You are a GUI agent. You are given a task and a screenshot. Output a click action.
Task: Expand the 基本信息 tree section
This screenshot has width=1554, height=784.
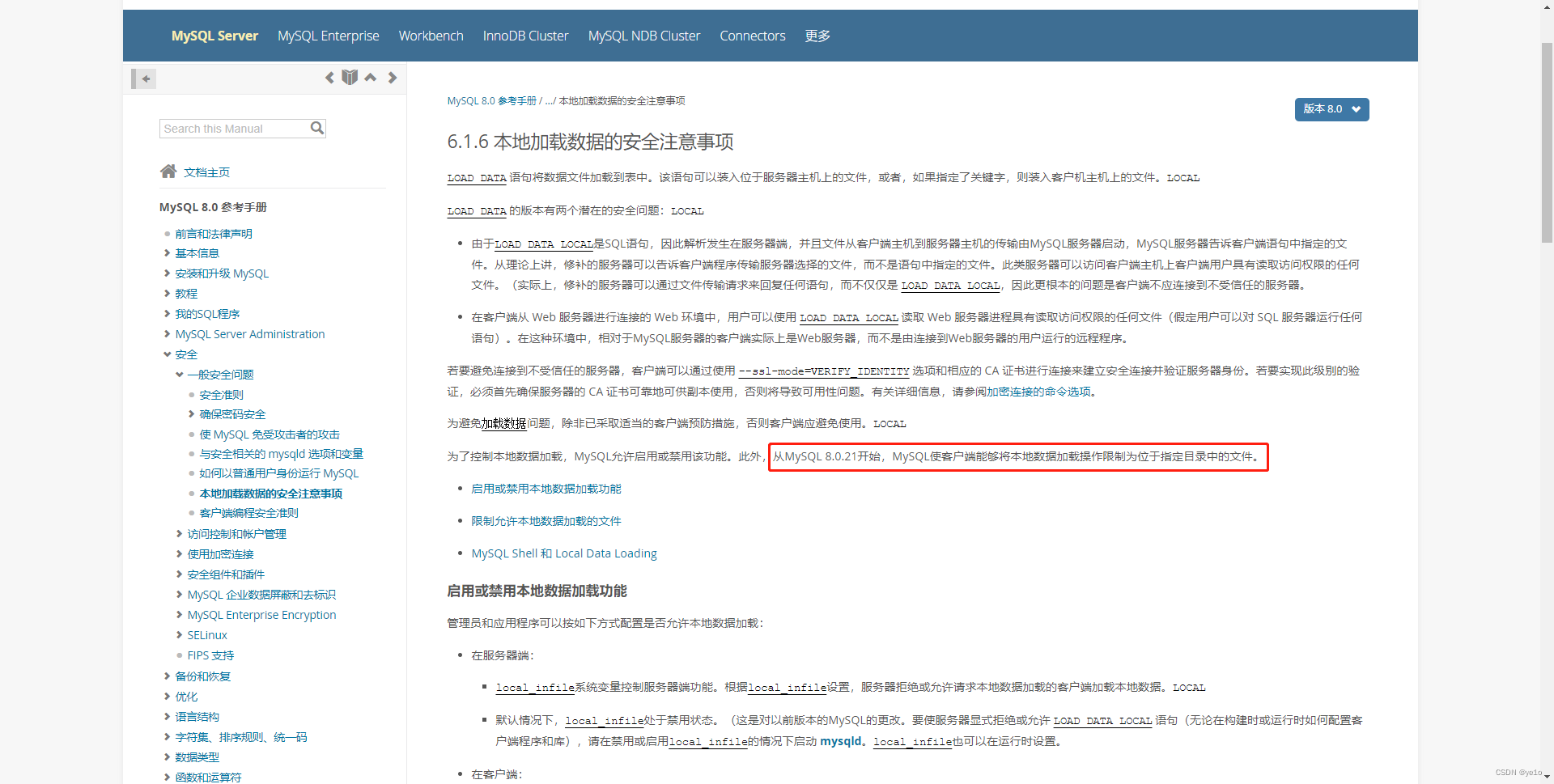(168, 252)
